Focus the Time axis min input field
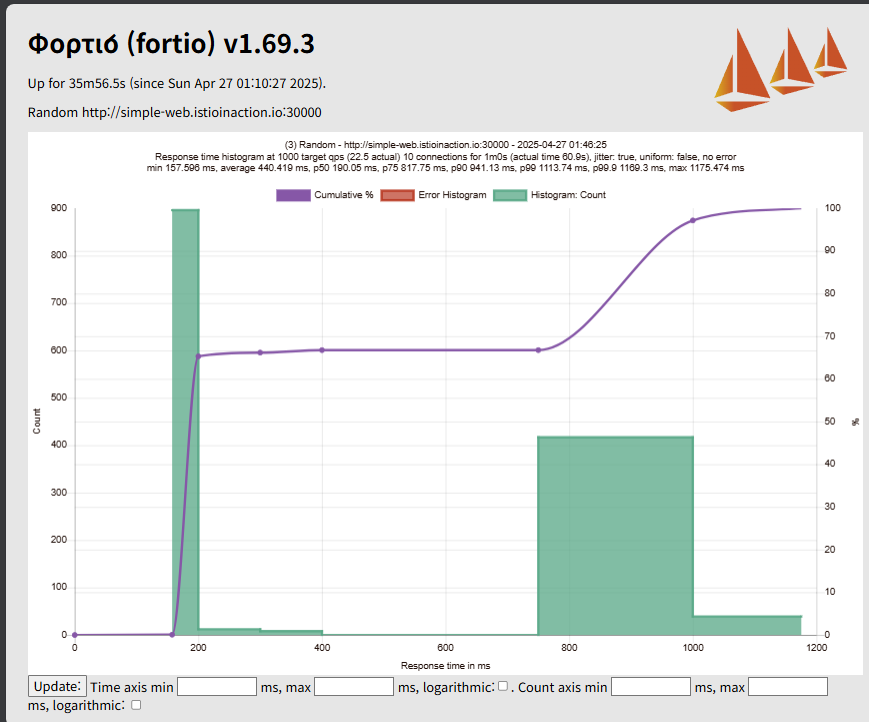 [x=217, y=687]
